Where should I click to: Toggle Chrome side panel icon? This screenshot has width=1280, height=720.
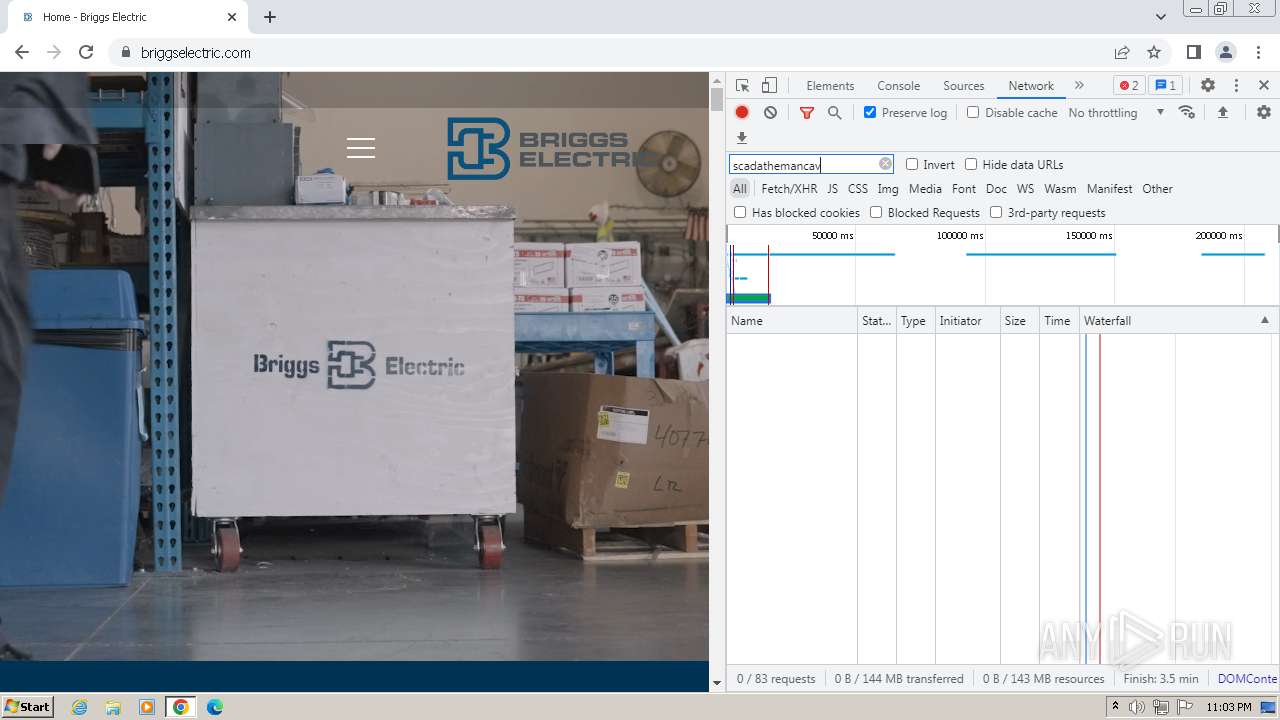(x=1194, y=52)
